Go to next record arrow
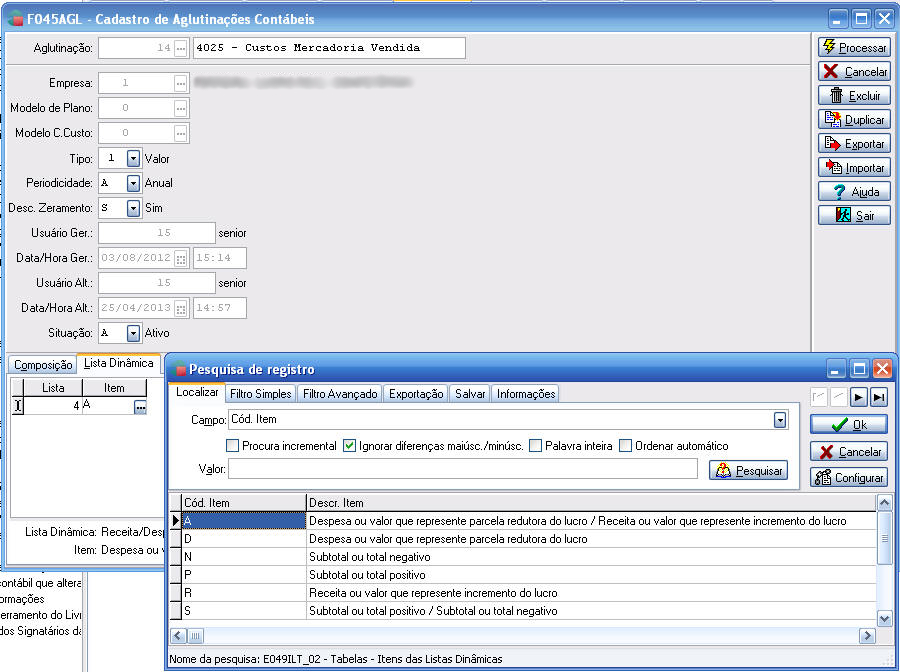The image size is (900, 672). pos(858,397)
